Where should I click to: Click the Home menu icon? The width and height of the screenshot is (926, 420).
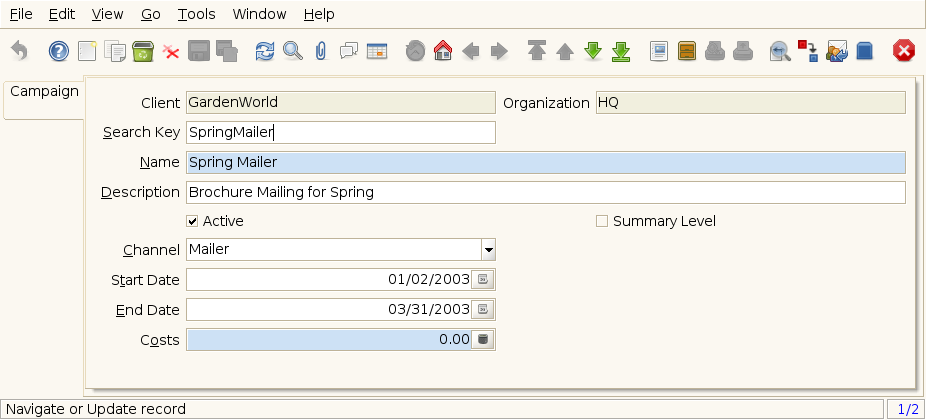443,51
